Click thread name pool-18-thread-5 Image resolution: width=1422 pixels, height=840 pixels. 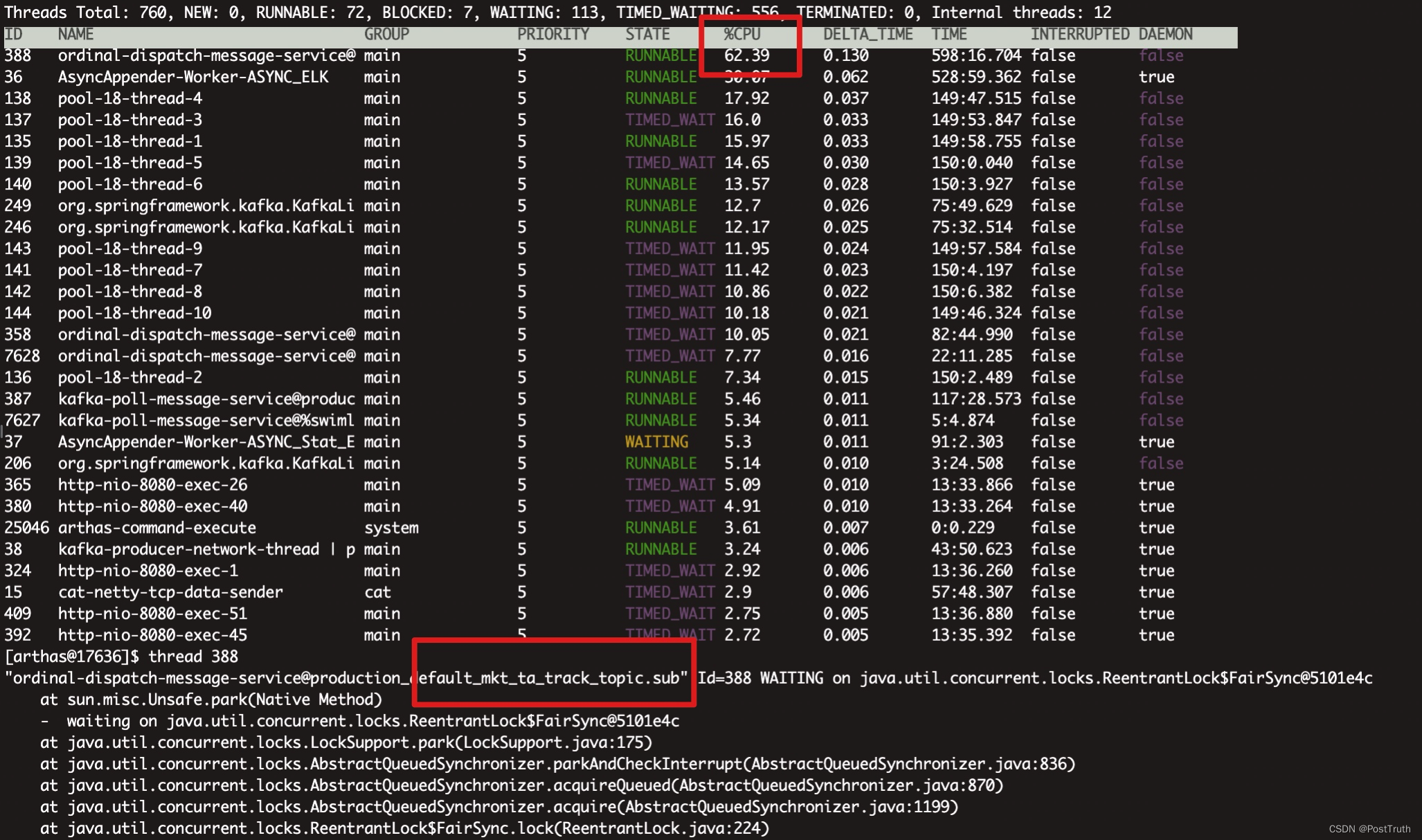(130, 163)
